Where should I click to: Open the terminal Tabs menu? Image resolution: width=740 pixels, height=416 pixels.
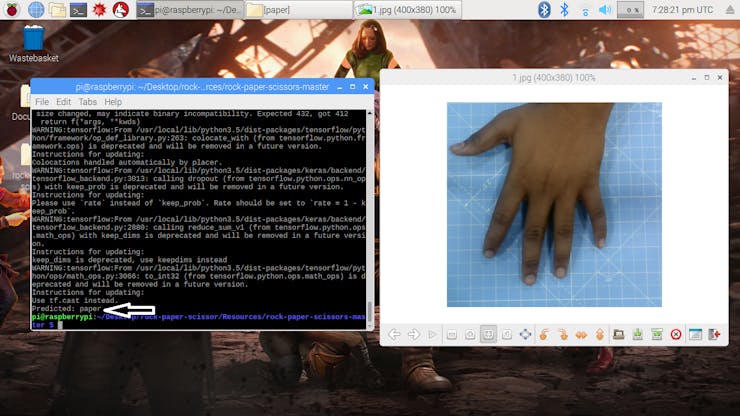click(87, 102)
